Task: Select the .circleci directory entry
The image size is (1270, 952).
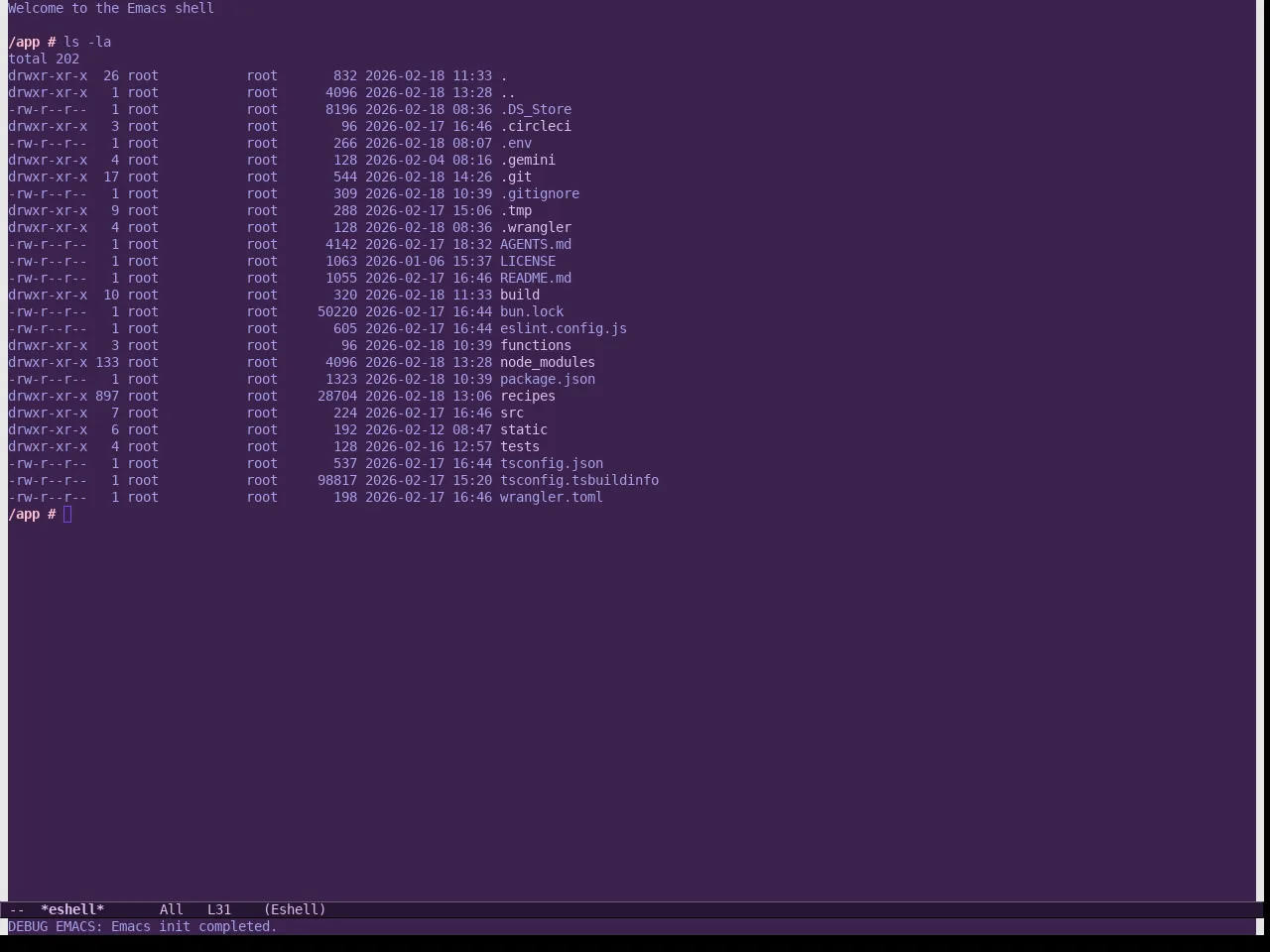Action: click(536, 126)
